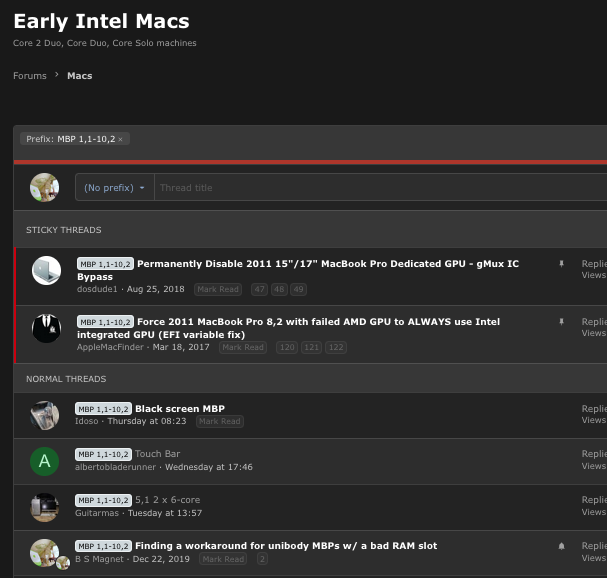This screenshot has height=578, width=607.
Task: Remove the MBP 1,1-10,2 prefix filter
Action: 120,139
